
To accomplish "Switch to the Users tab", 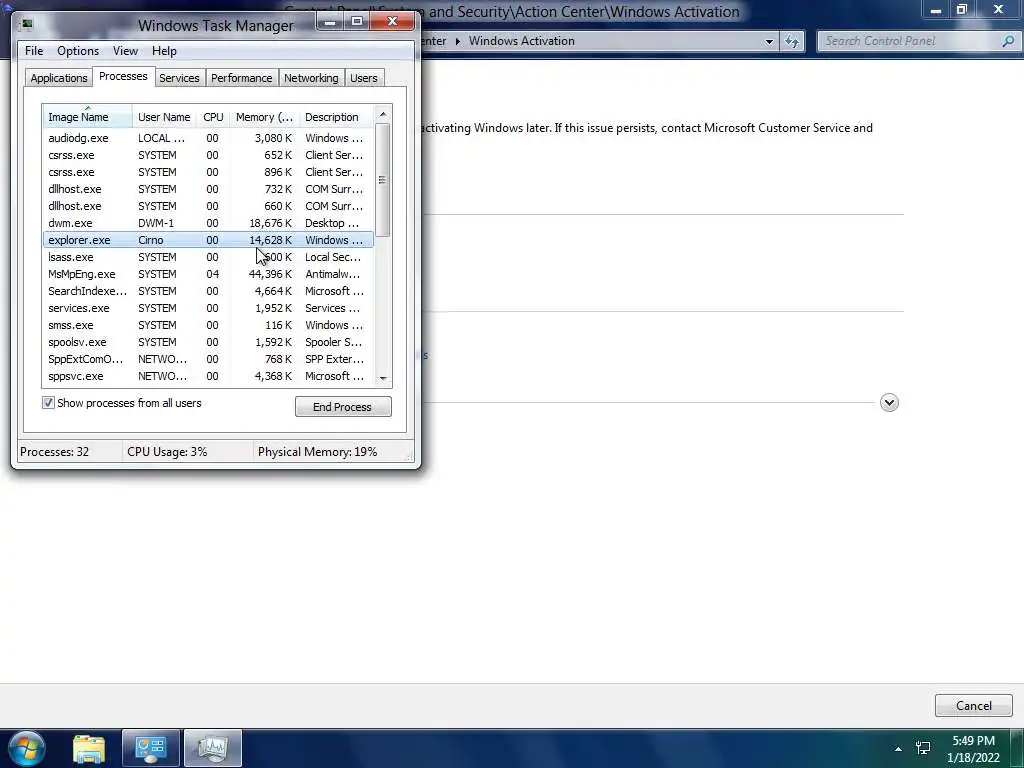I will click(364, 78).
